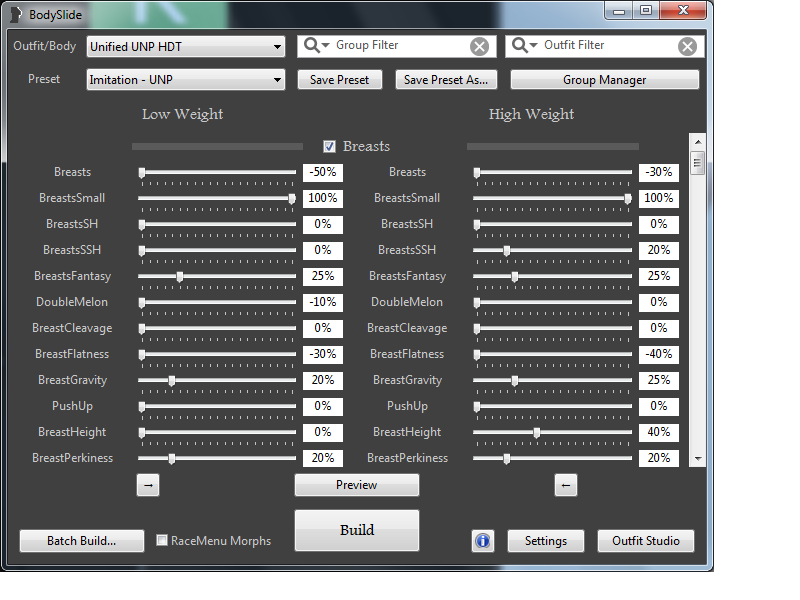Click low weight BreastFlatness value field -30%
This screenshot has width=800, height=600.
pos(323,355)
